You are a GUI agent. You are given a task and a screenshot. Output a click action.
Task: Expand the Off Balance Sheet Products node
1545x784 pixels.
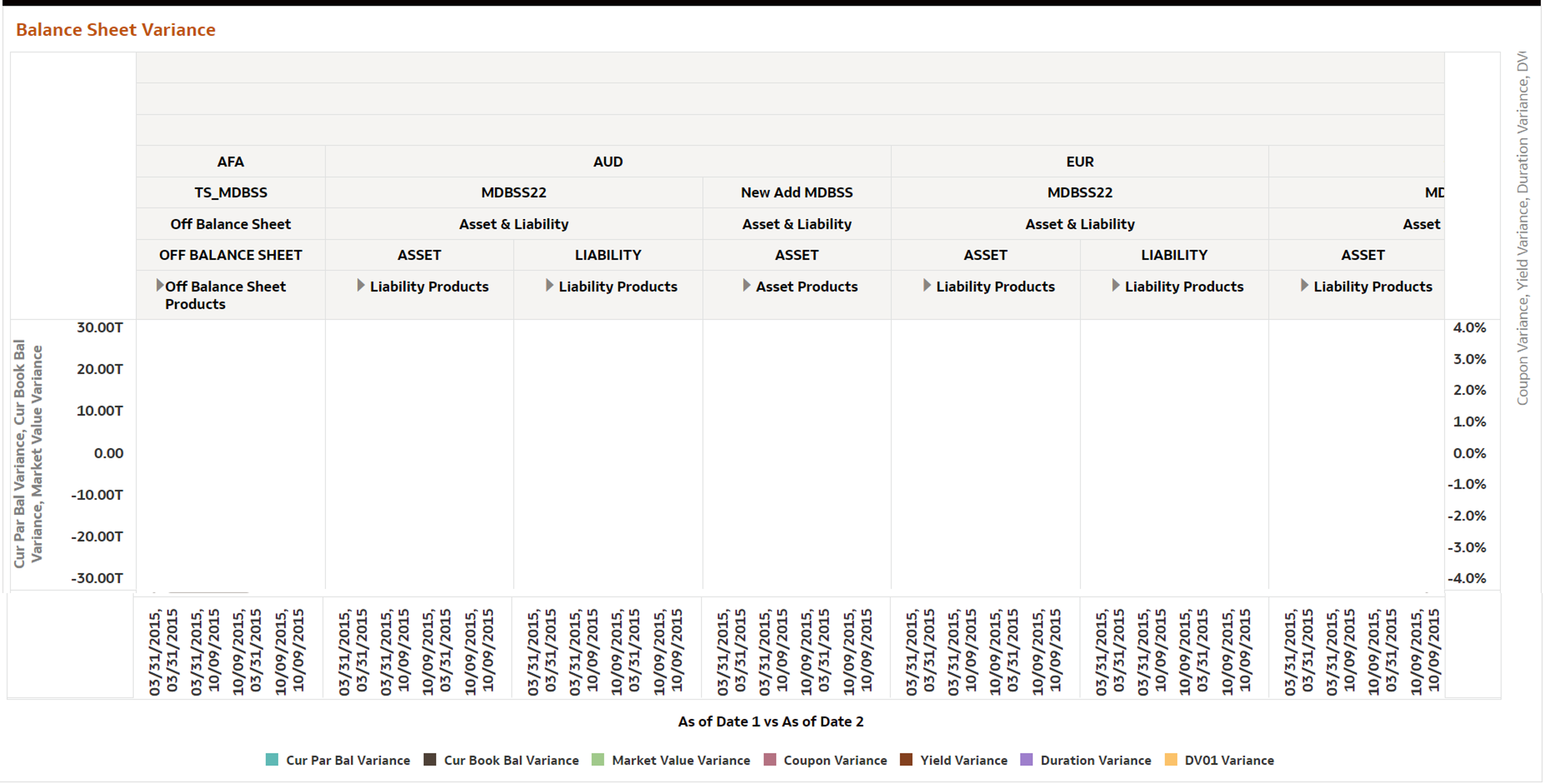[x=159, y=286]
